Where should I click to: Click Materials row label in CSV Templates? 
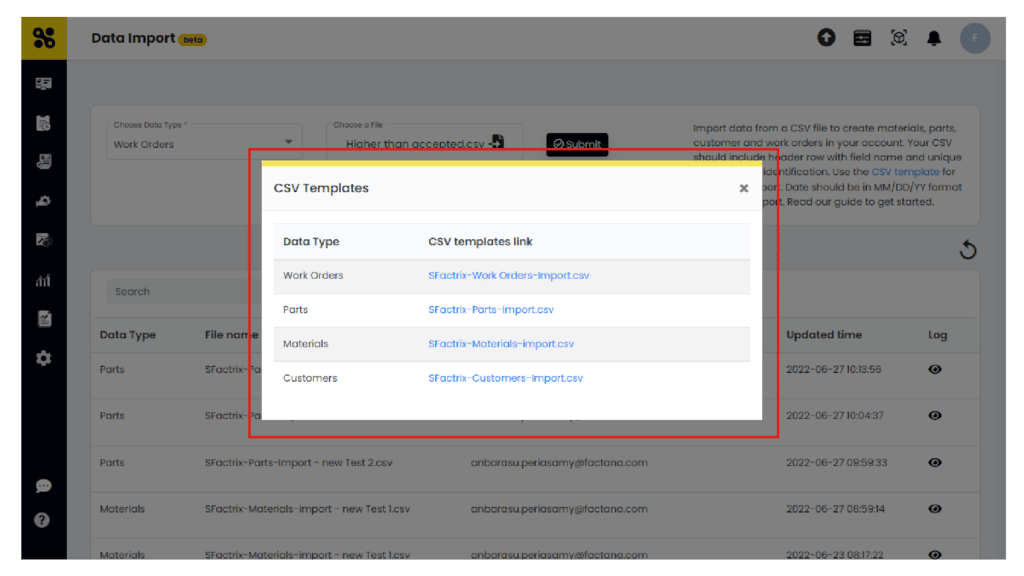point(305,344)
